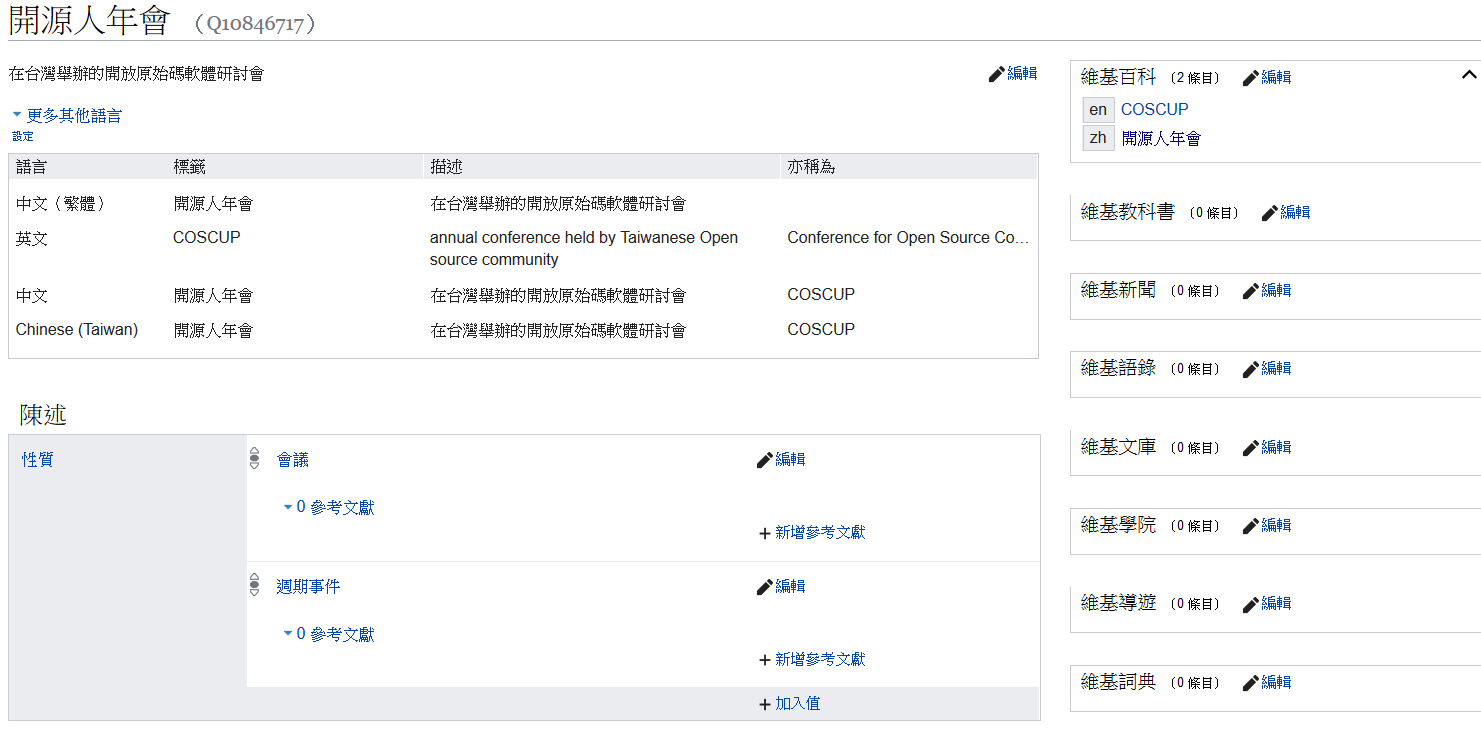Click the en language badge
The height and width of the screenshot is (742, 1481).
click(1098, 110)
